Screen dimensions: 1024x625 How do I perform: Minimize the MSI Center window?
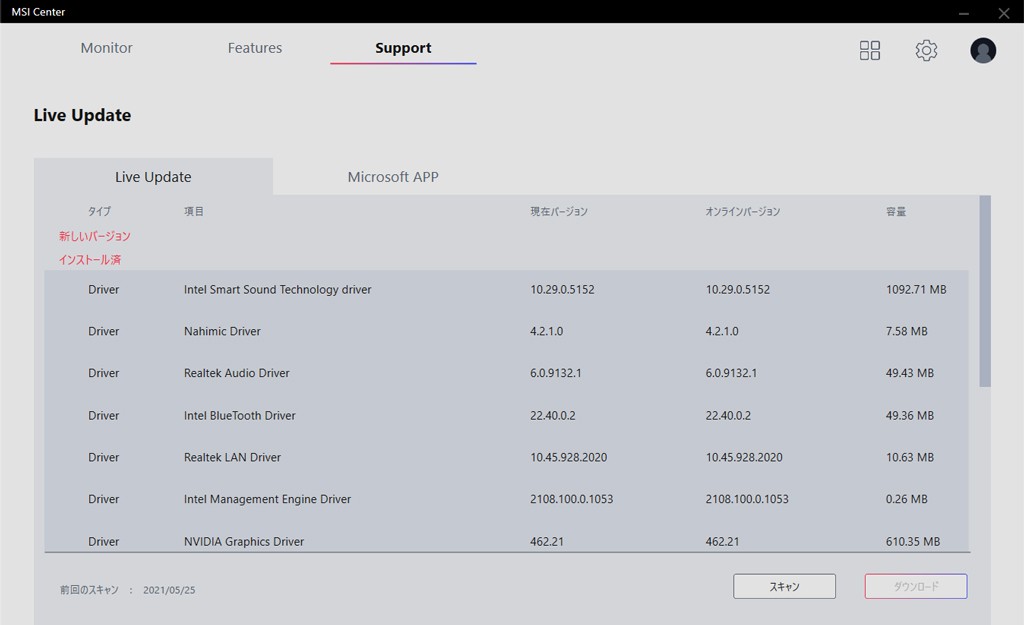(x=964, y=12)
